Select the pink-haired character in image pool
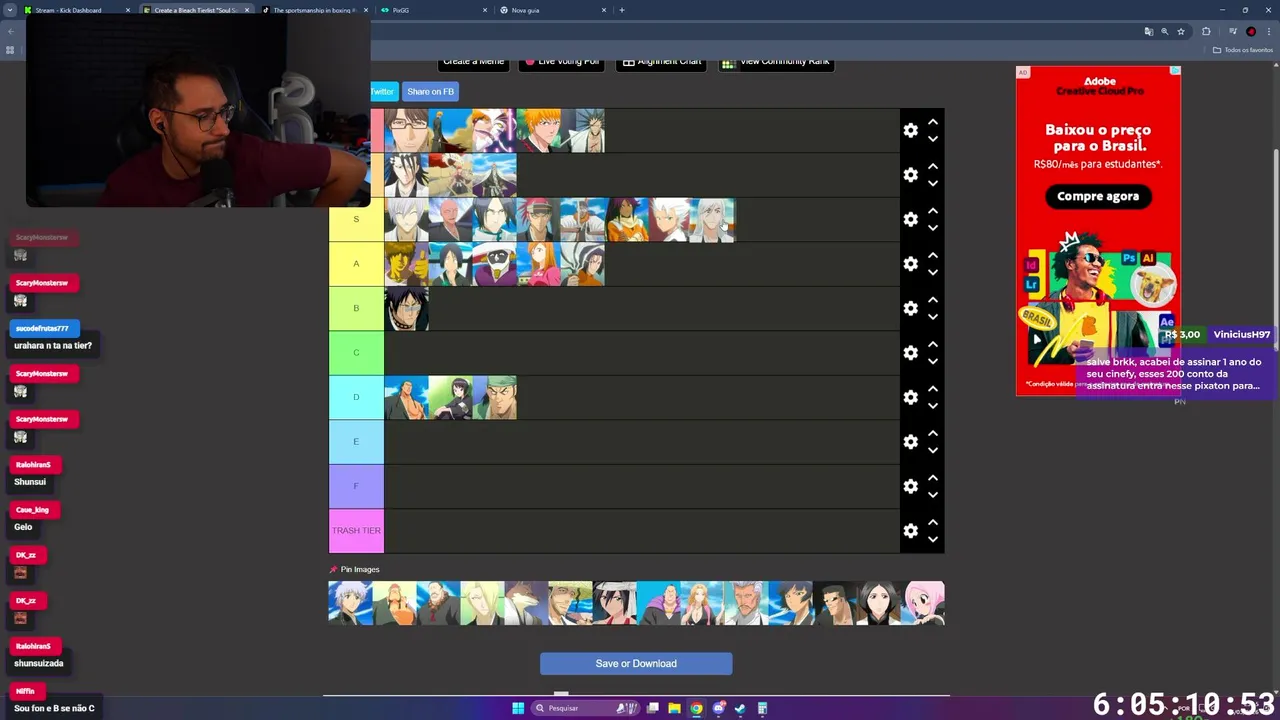This screenshot has height=720, width=1280. (923, 604)
